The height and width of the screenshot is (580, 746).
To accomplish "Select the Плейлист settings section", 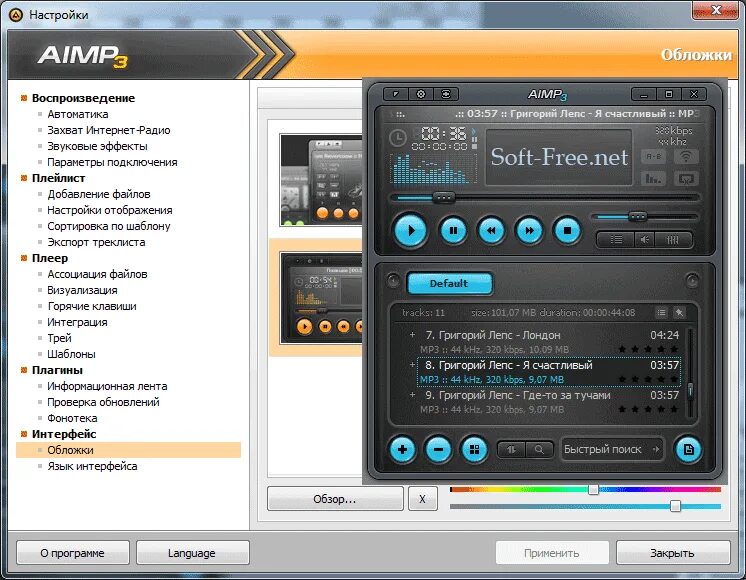I will coord(59,178).
